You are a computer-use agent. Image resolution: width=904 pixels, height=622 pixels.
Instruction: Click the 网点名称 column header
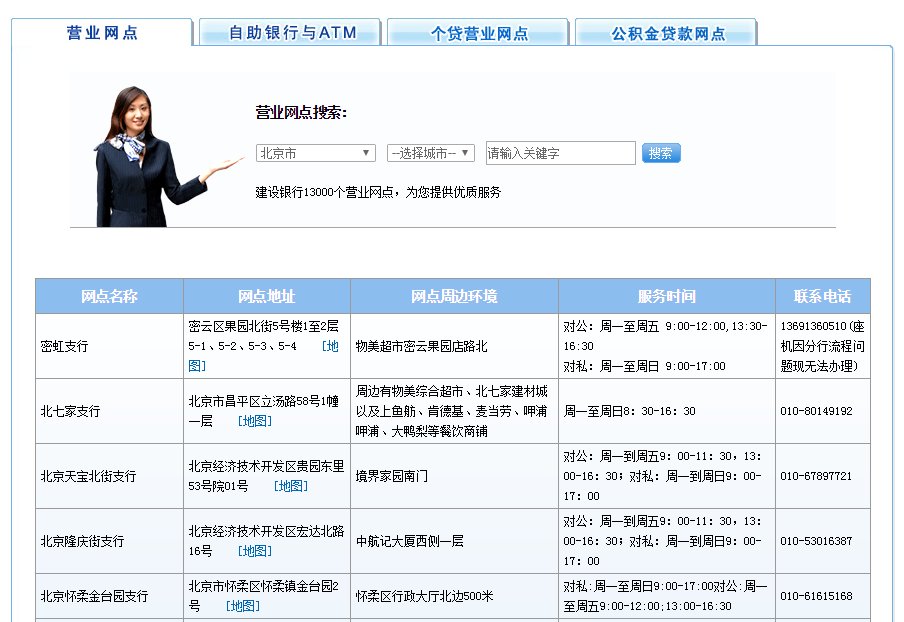tap(107, 295)
